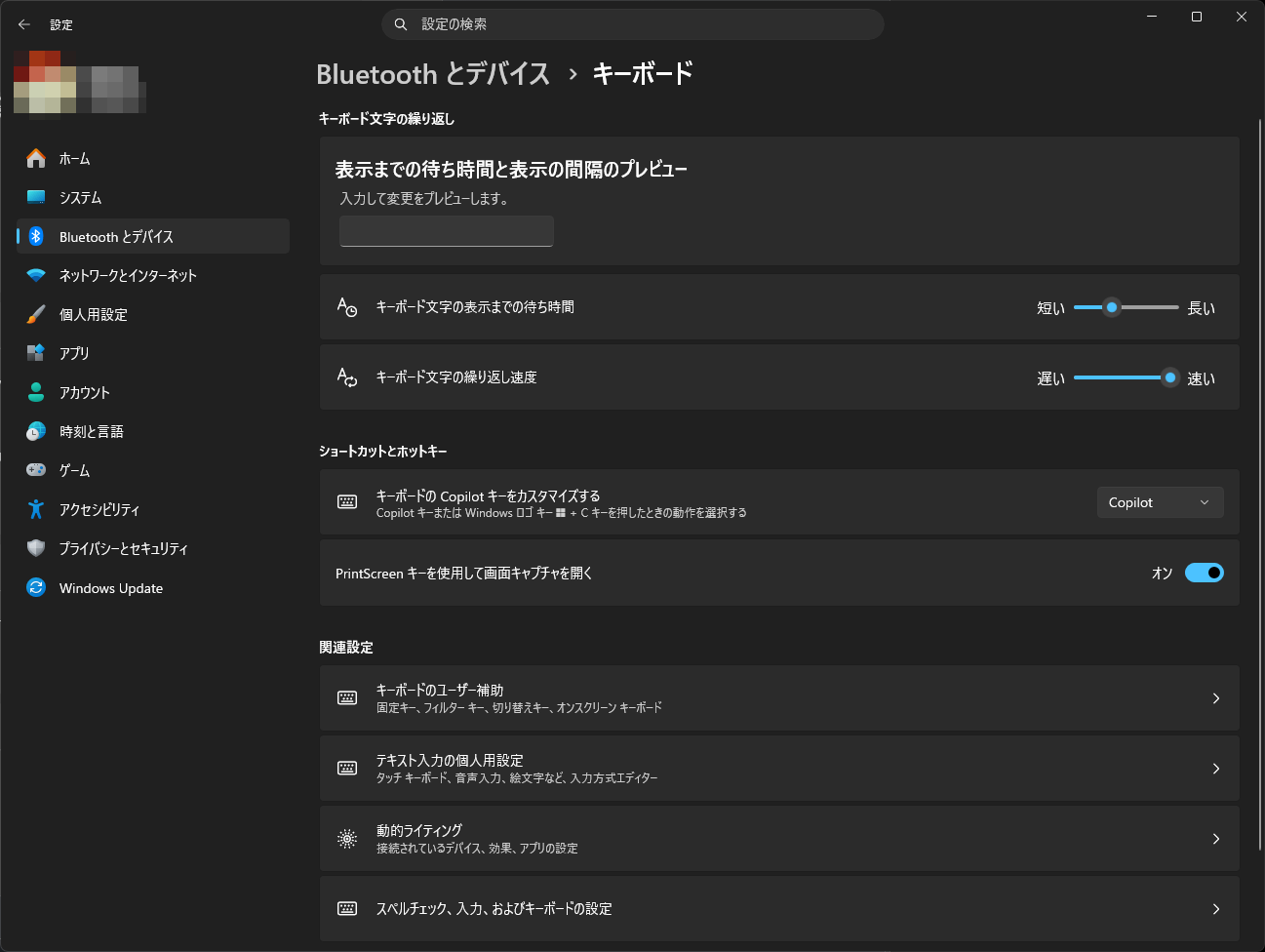Open Windows Update category

pos(153,587)
